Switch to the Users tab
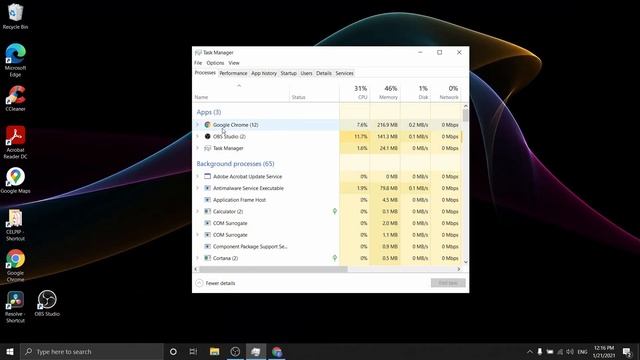The width and height of the screenshot is (640, 360). coord(306,73)
